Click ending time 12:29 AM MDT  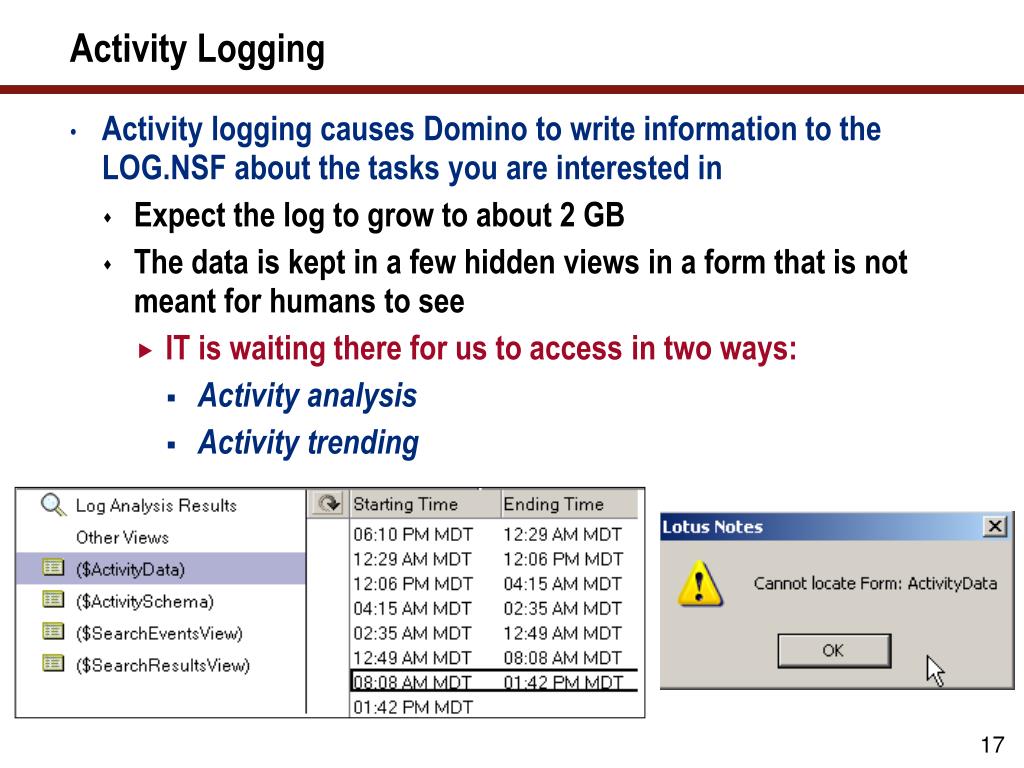click(x=562, y=534)
